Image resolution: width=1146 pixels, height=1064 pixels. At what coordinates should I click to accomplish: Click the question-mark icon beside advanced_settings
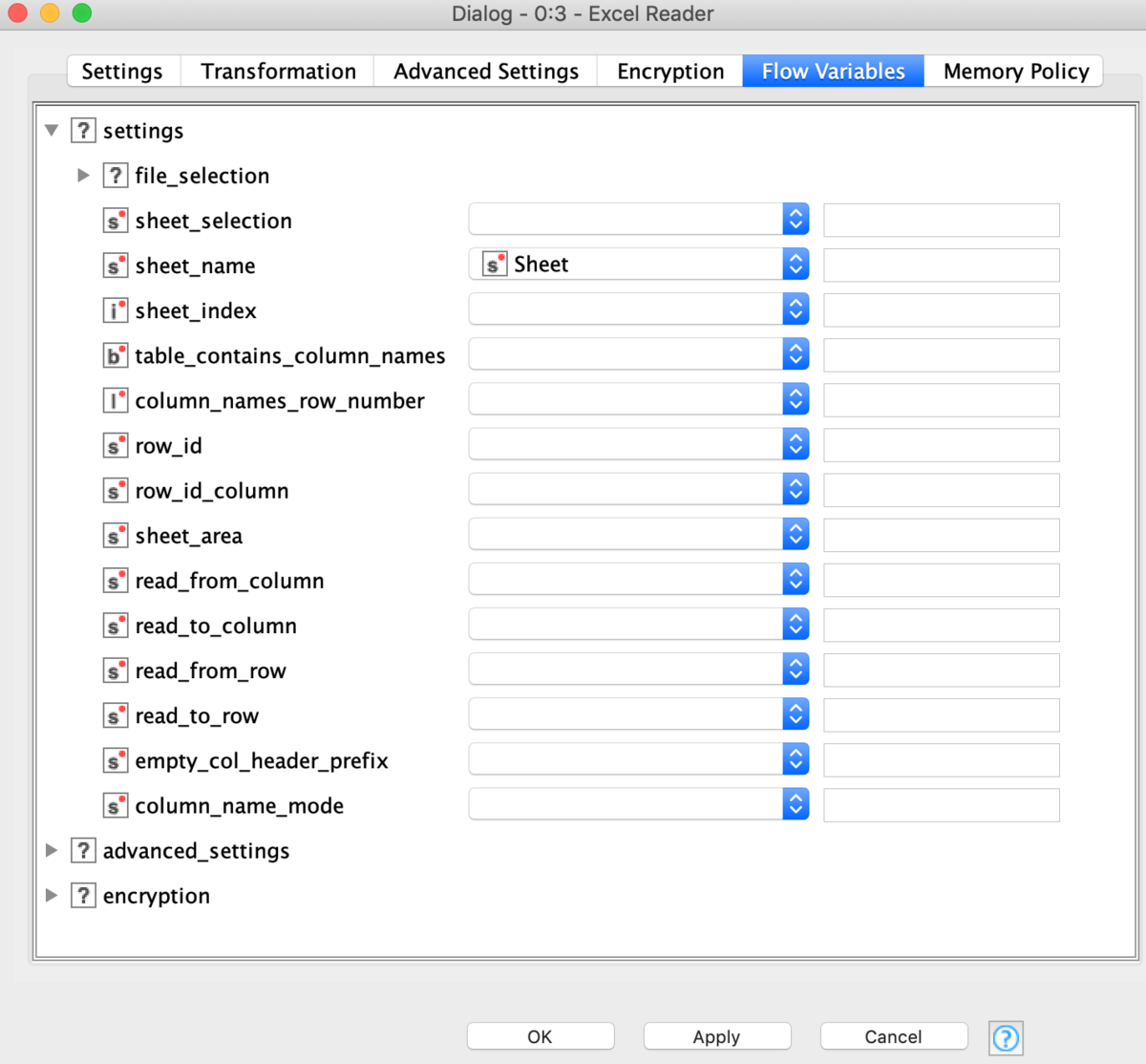coord(84,850)
